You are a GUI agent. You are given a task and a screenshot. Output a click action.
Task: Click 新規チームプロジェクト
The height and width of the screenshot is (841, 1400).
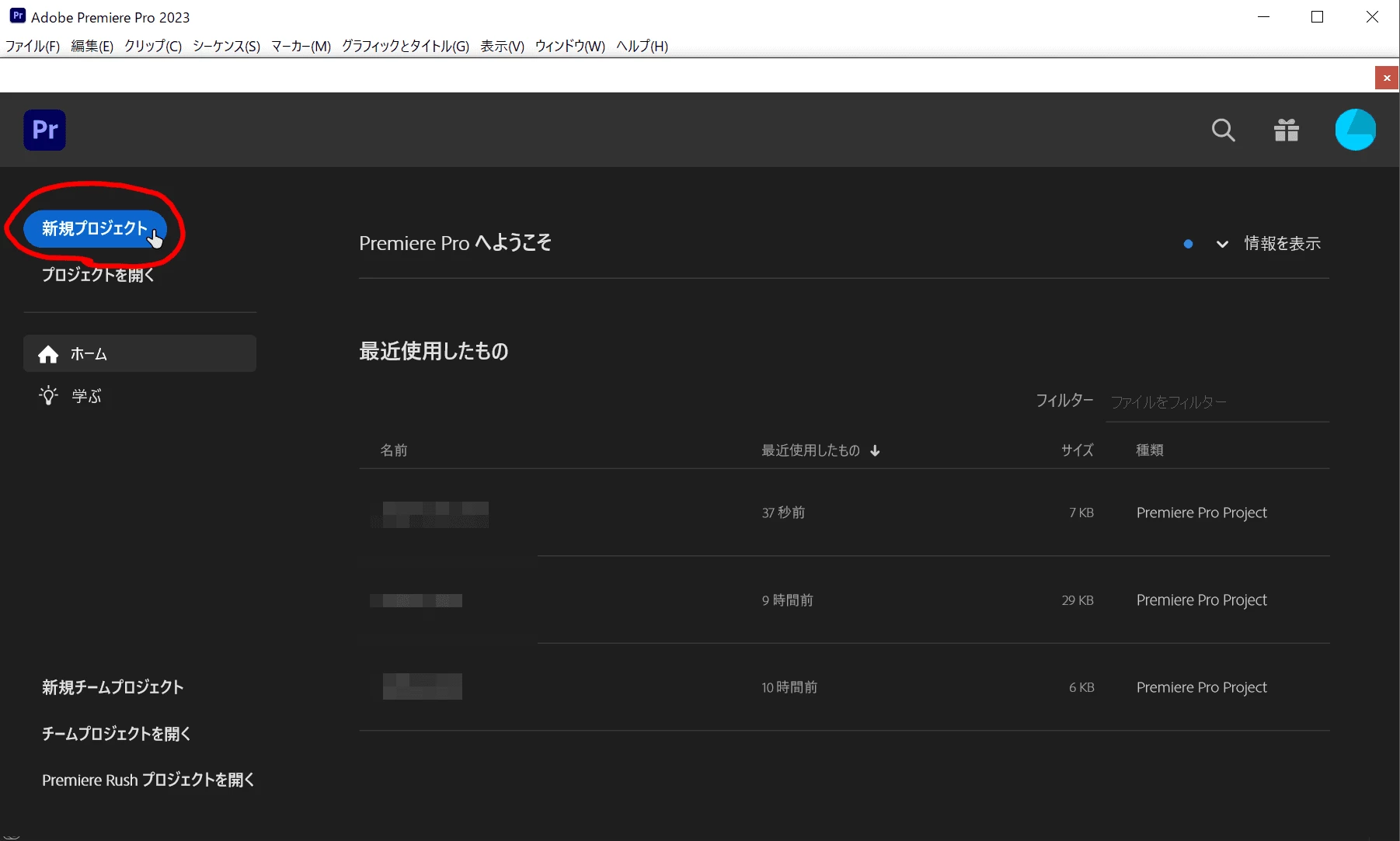(113, 687)
